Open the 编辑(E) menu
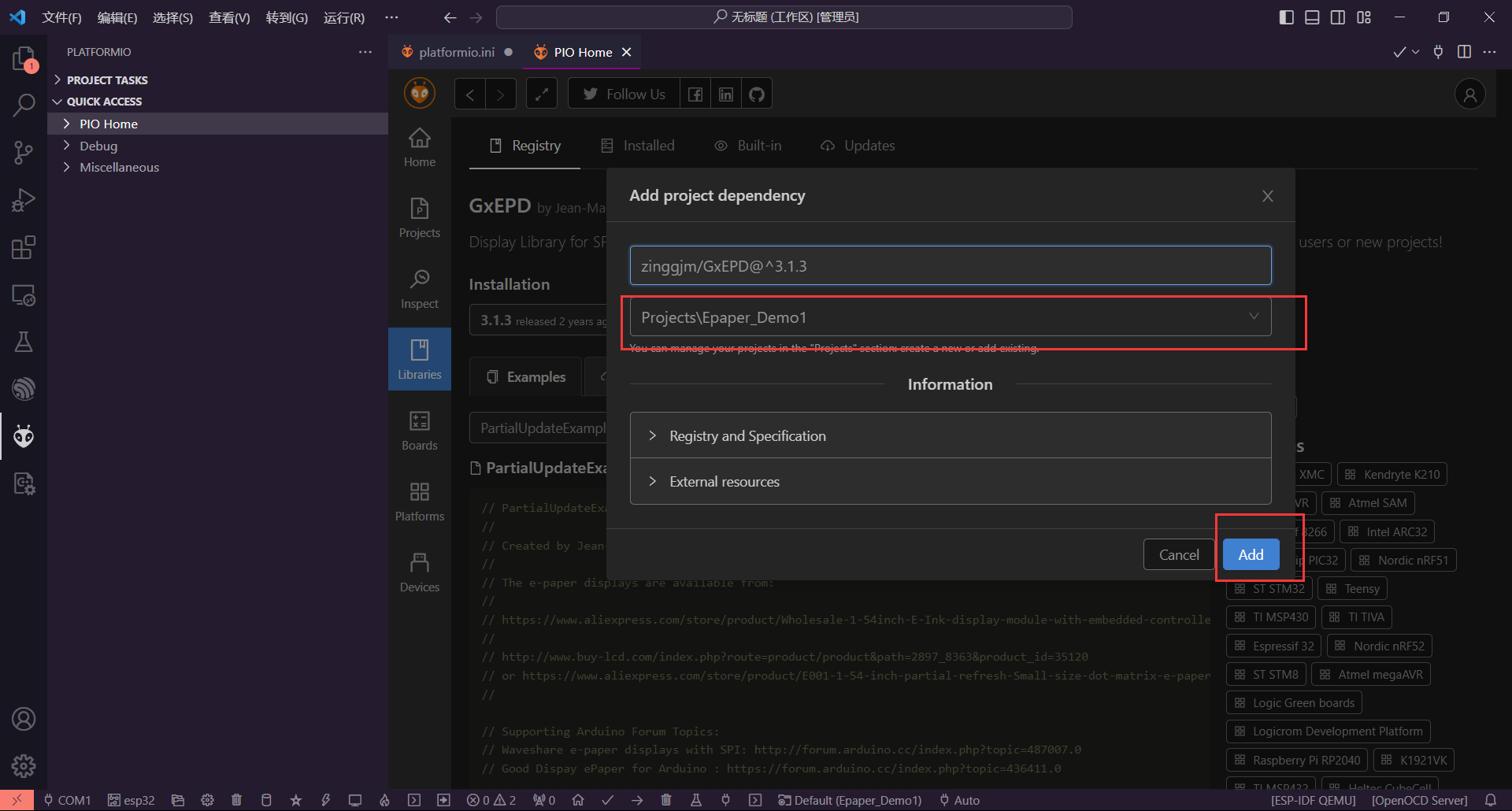The image size is (1512, 811). tap(117, 17)
